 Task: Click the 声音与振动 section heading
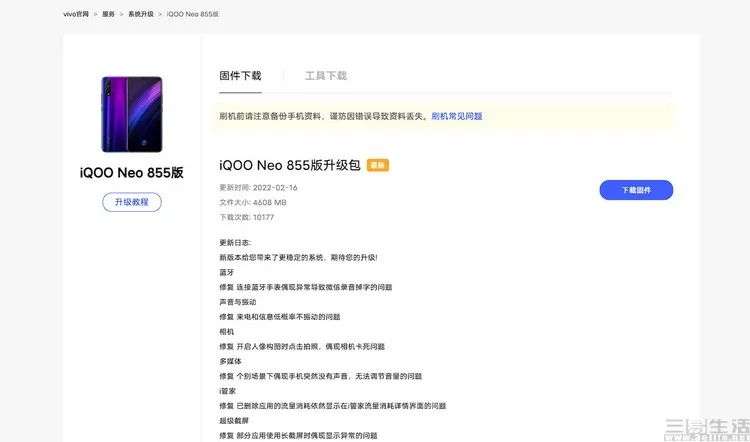coord(238,302)
